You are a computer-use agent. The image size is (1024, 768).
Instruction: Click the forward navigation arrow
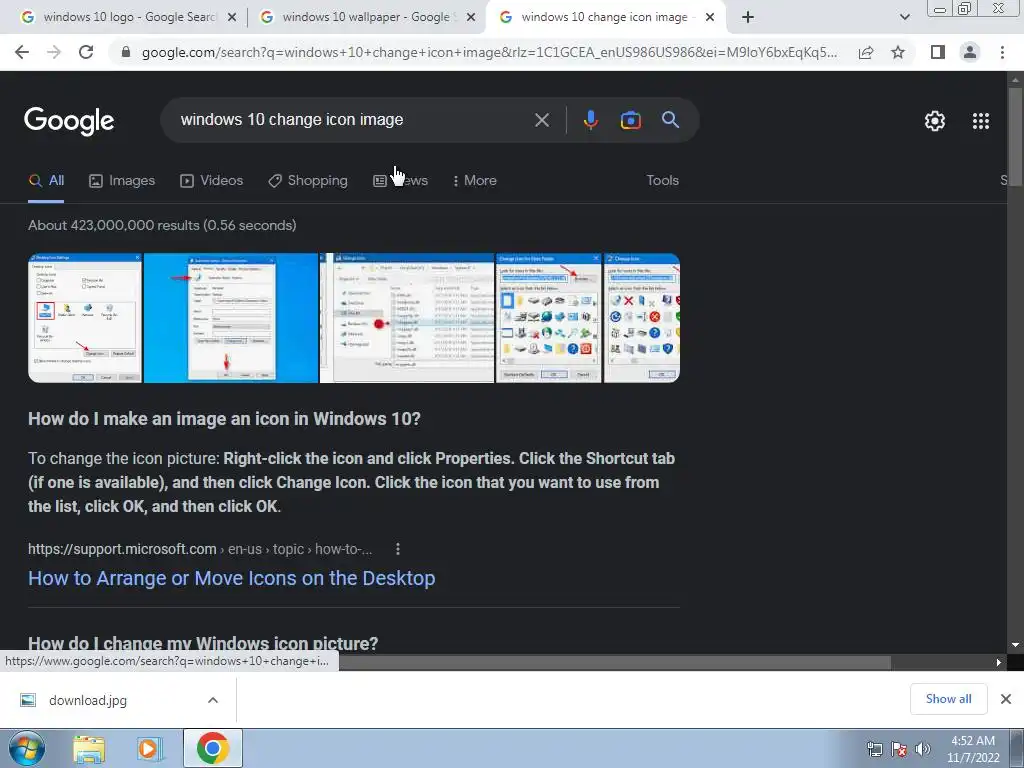coord(54,52)
